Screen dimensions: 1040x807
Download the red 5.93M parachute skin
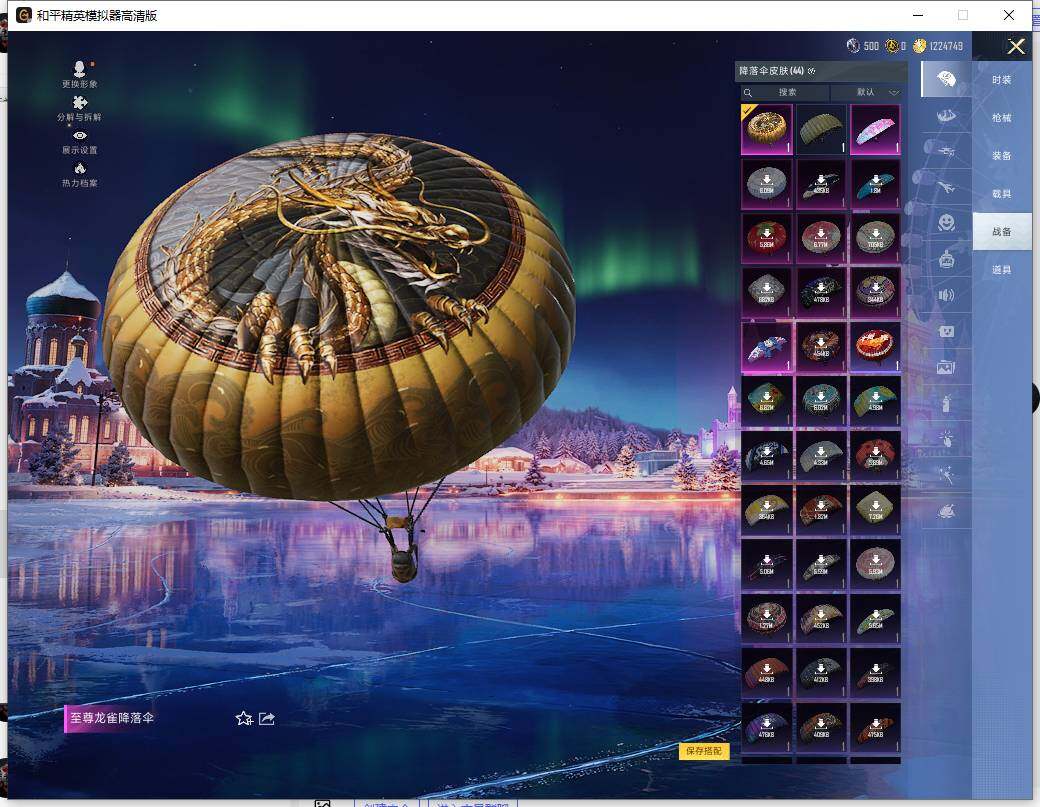tap(875, 456)
